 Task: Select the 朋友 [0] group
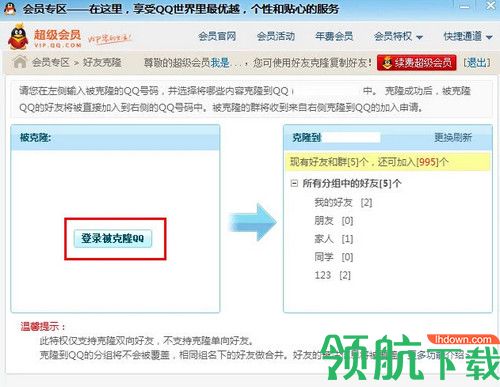click(x=334, y=221)
